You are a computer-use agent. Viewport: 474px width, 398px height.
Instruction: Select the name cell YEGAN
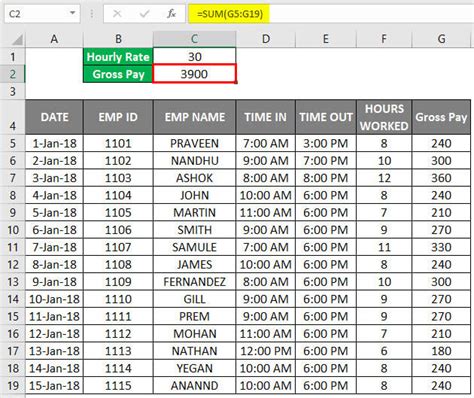point(194,368)
